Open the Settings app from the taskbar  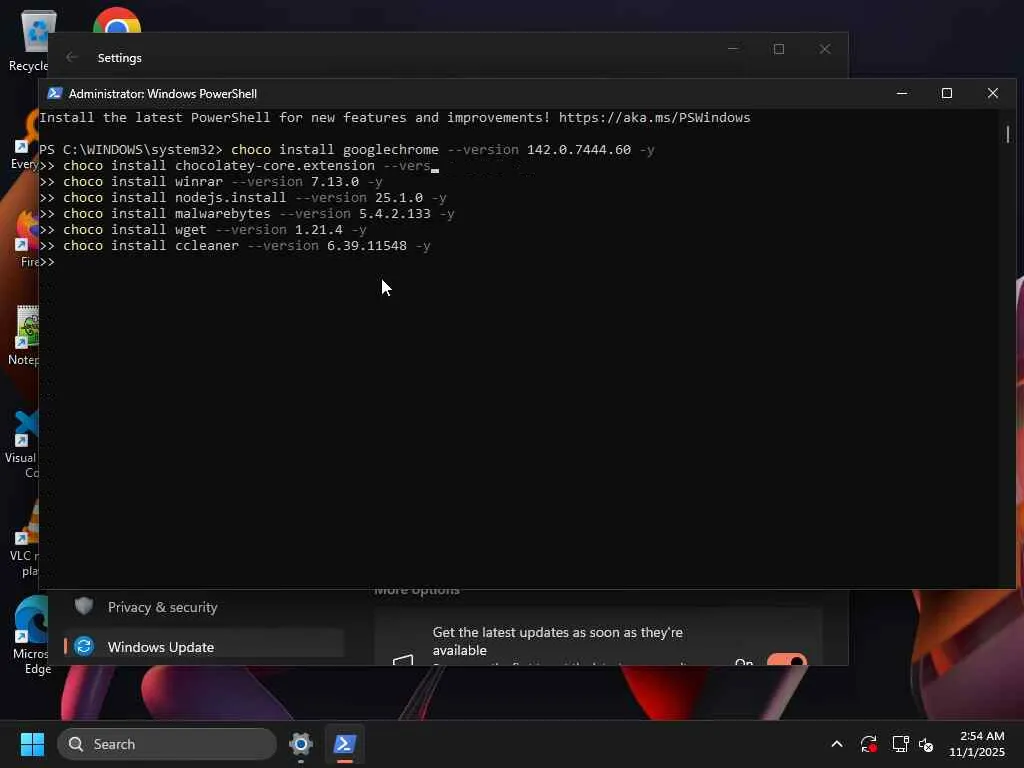[x=300, y=744]
